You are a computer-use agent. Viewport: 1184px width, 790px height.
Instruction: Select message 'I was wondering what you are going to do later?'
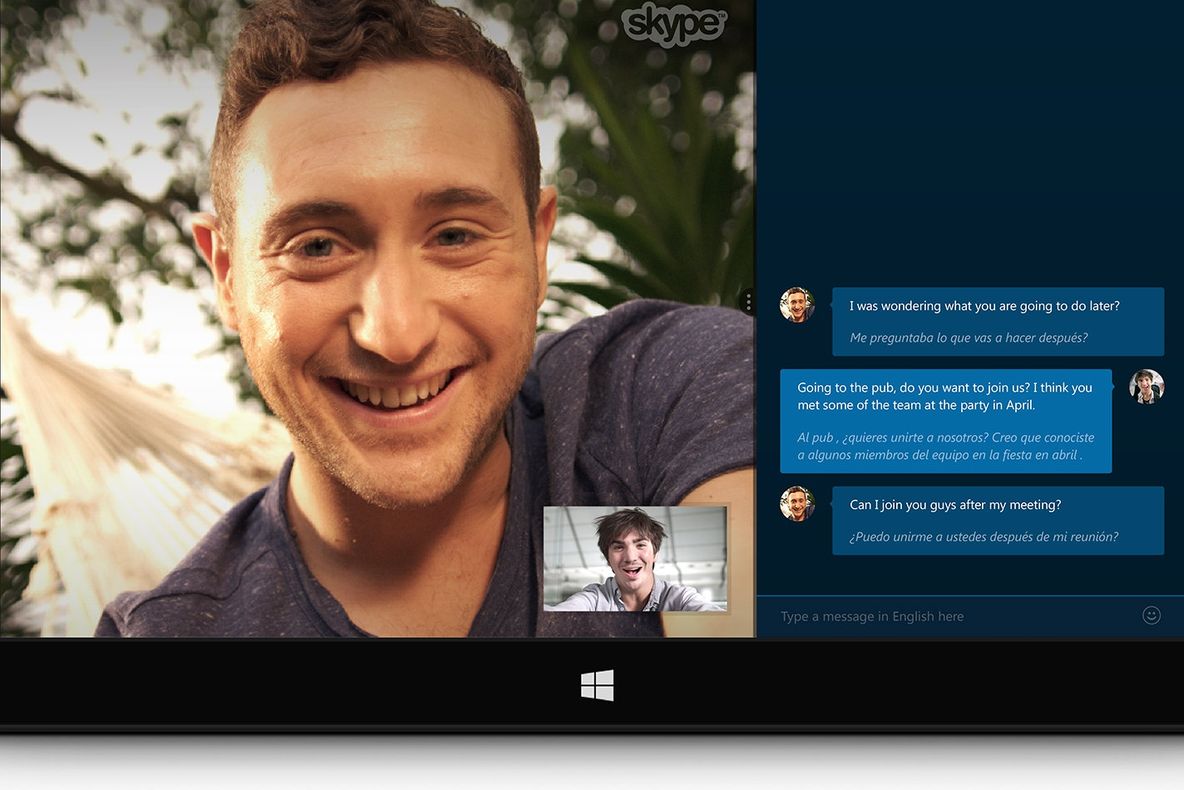point(984,306)
